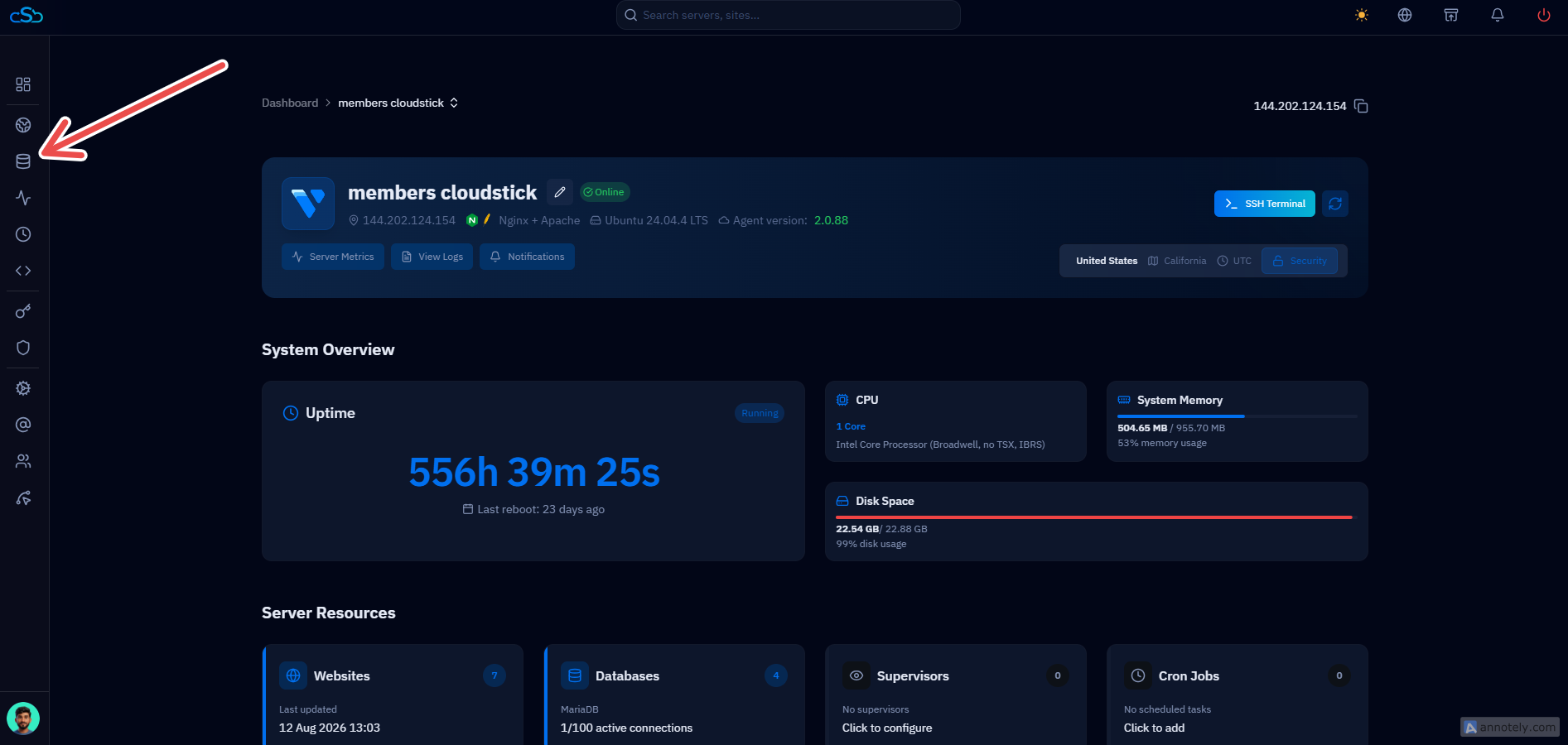The image size is (1568, 745).
Task: Open the dashboard grid icon in sidebar
Action: (23, 84)
